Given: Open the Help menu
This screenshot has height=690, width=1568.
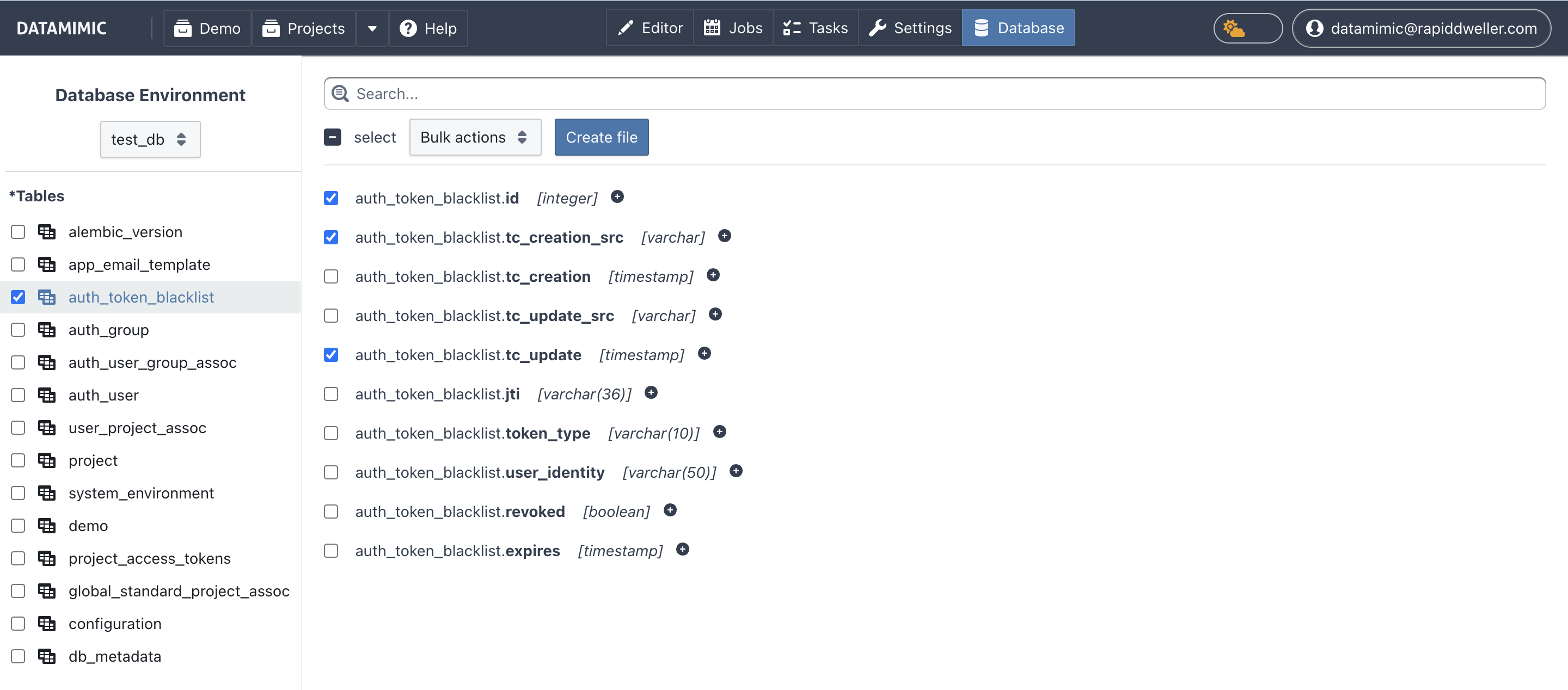Looking at the screenshot, I should tap(428, 28).
